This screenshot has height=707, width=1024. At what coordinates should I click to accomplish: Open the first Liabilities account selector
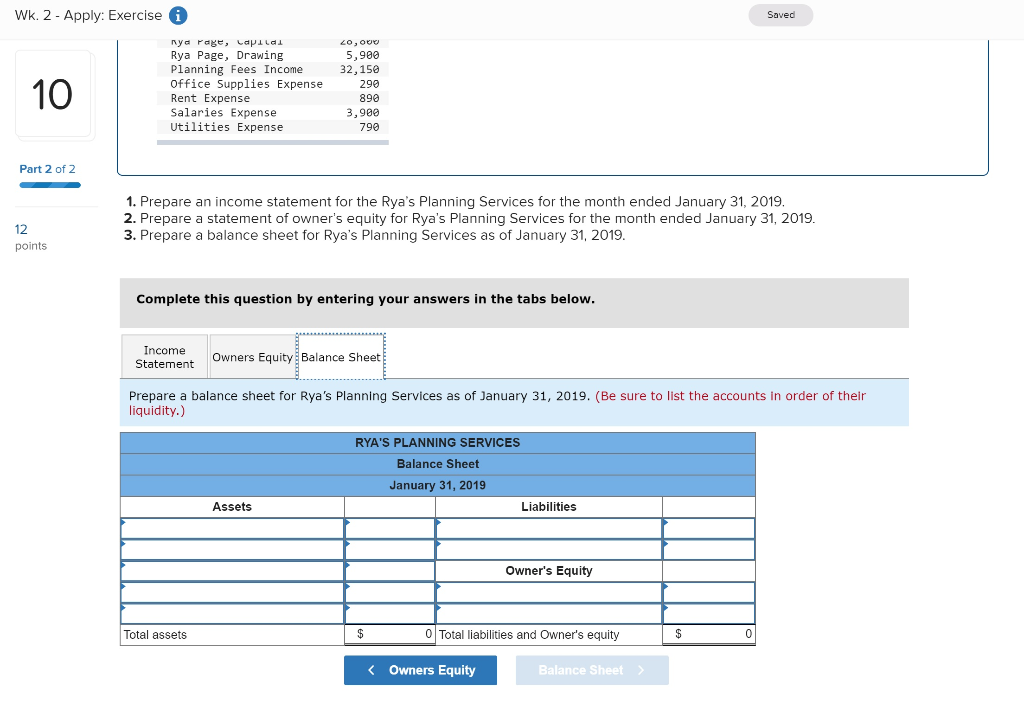click(548, 528)
